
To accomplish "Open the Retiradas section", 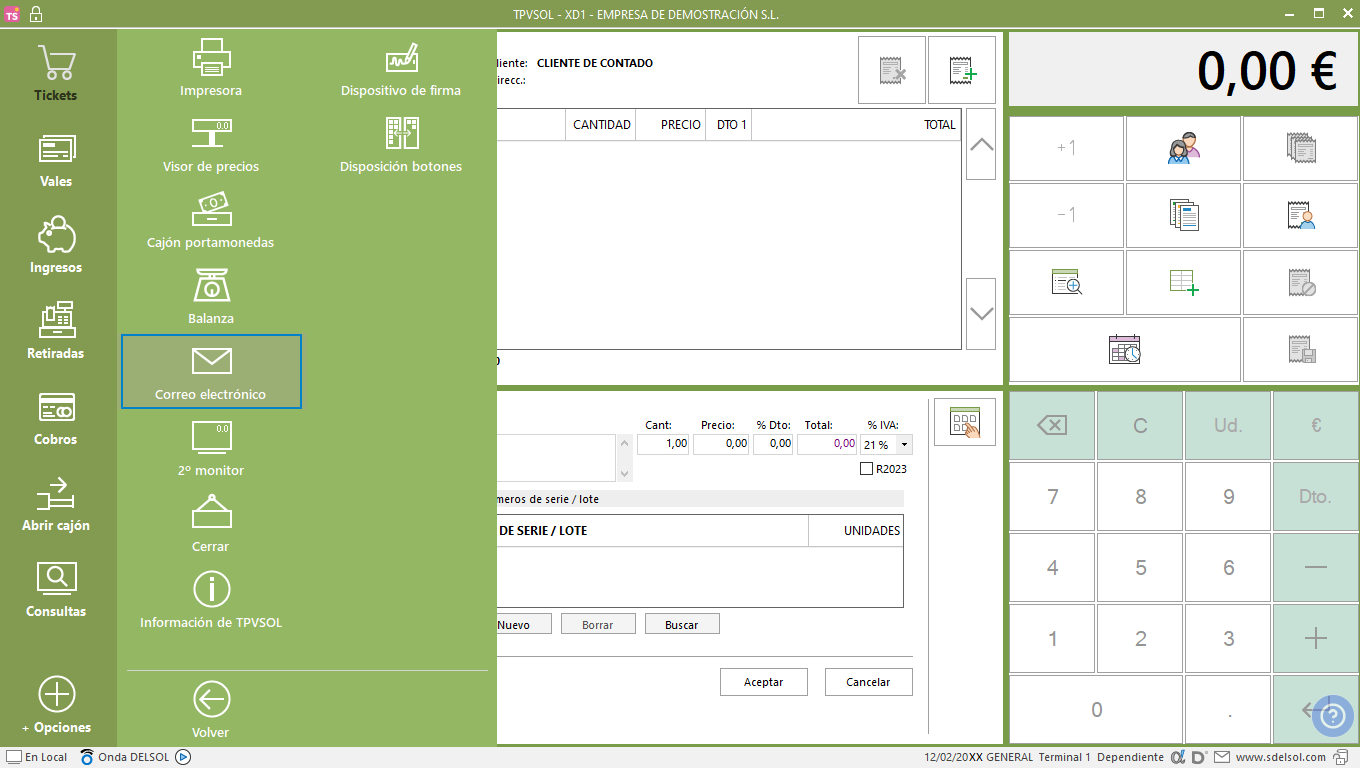I will 56,332.
